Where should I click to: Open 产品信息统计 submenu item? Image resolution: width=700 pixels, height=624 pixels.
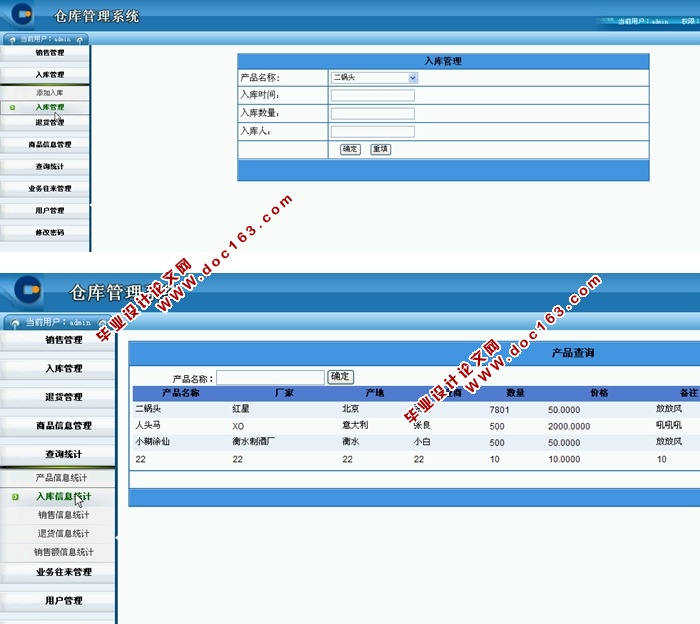[62, 478]
